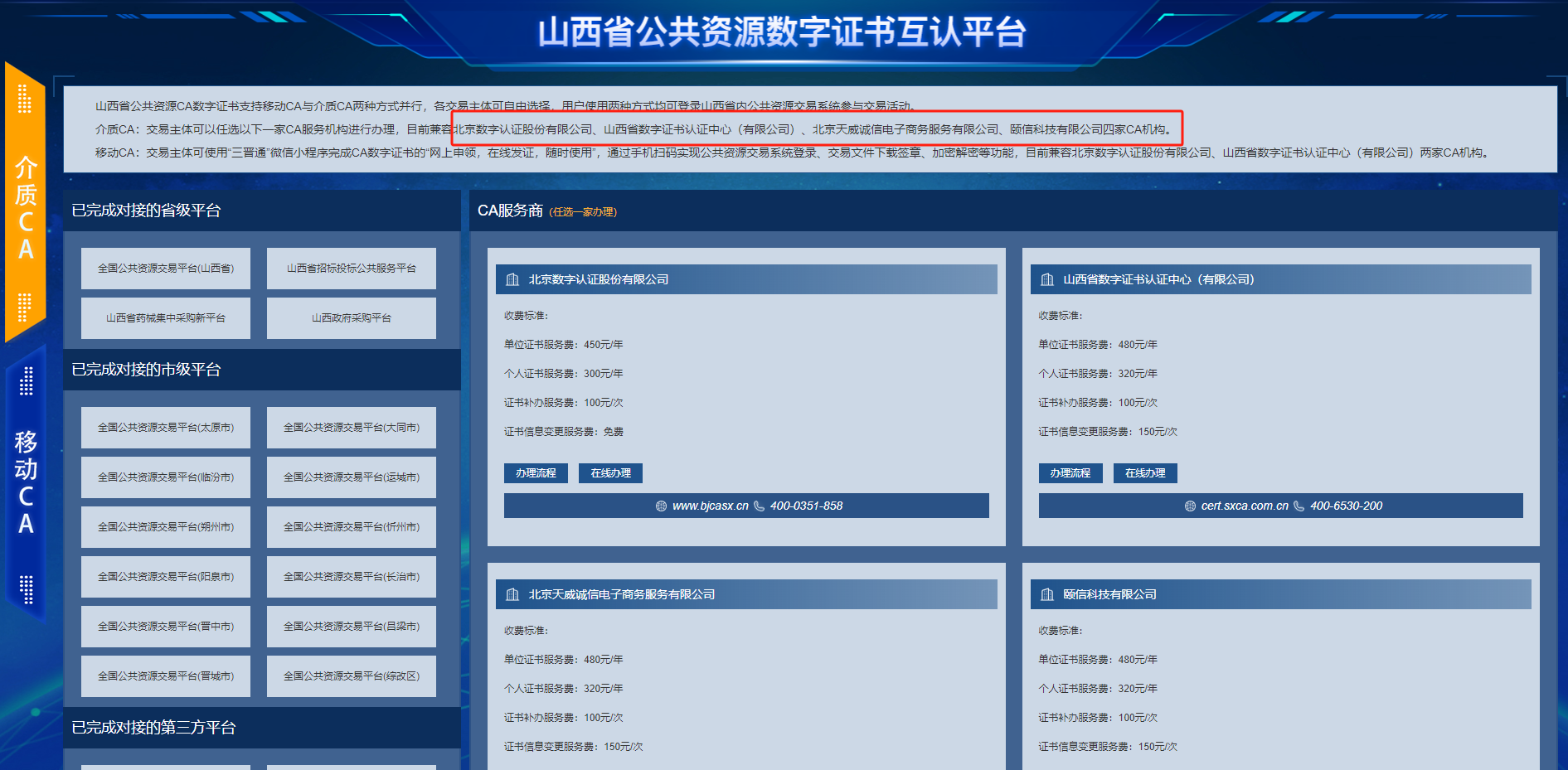The width and height of the screenshot is (1568, 770).
Task: Click the globe icon before www.bjcasx.cn
Action: pos(661,506)
